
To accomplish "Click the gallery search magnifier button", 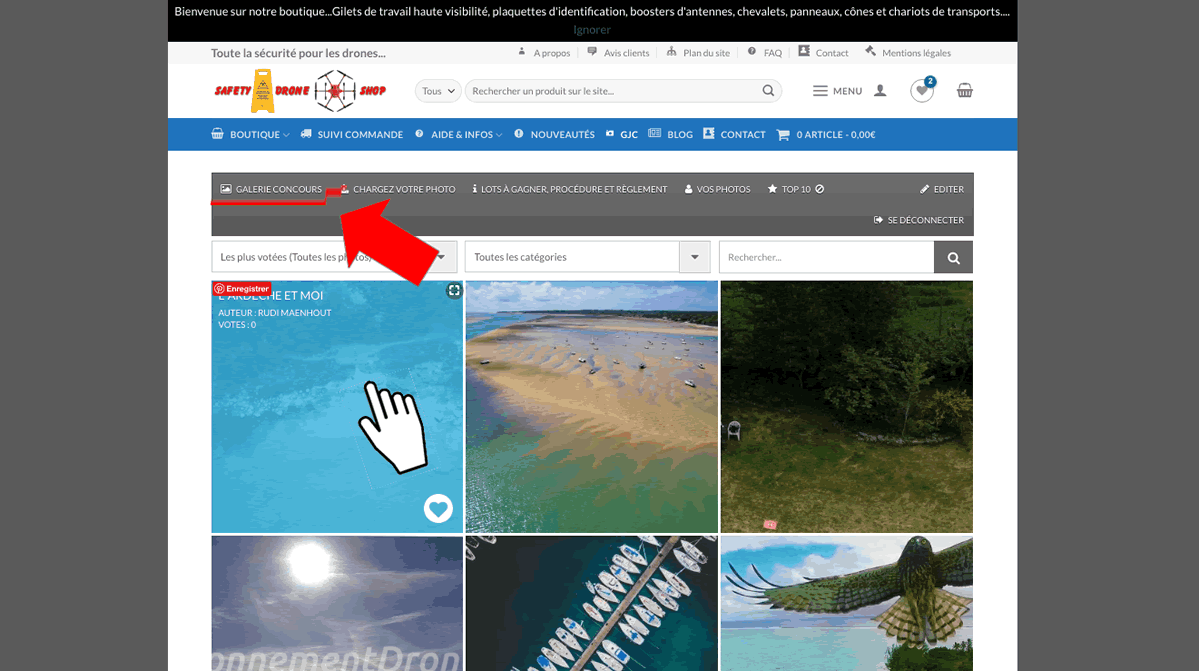I will point(953,257).
